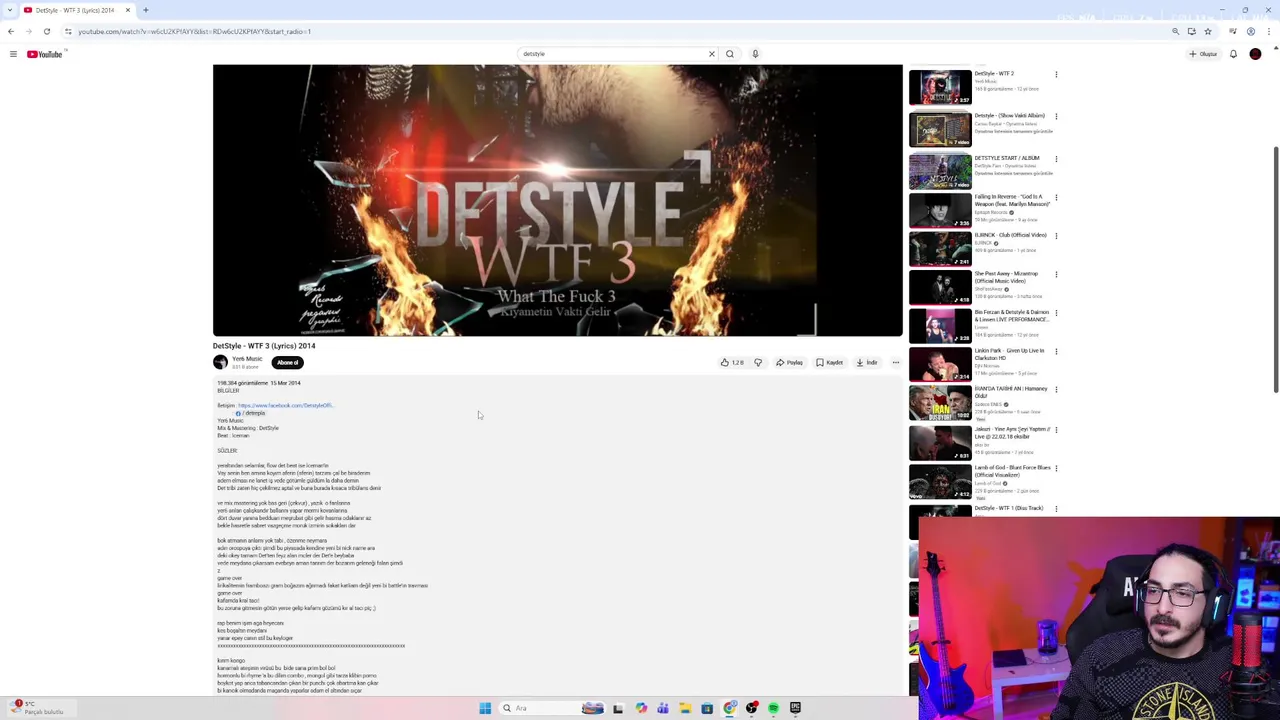Open the more actions ellipsis below video
This screenshot has height=720, width=1280.
[x=895, y=363]
